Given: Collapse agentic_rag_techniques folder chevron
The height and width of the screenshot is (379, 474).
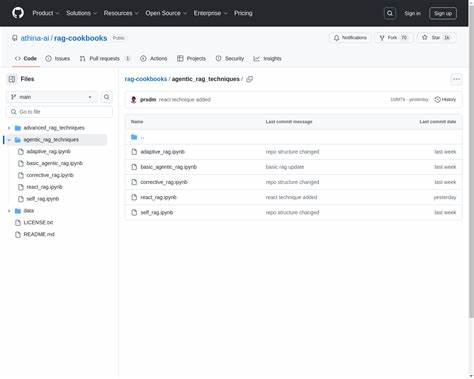Looking at the screenshot, I should pos(9,140).
